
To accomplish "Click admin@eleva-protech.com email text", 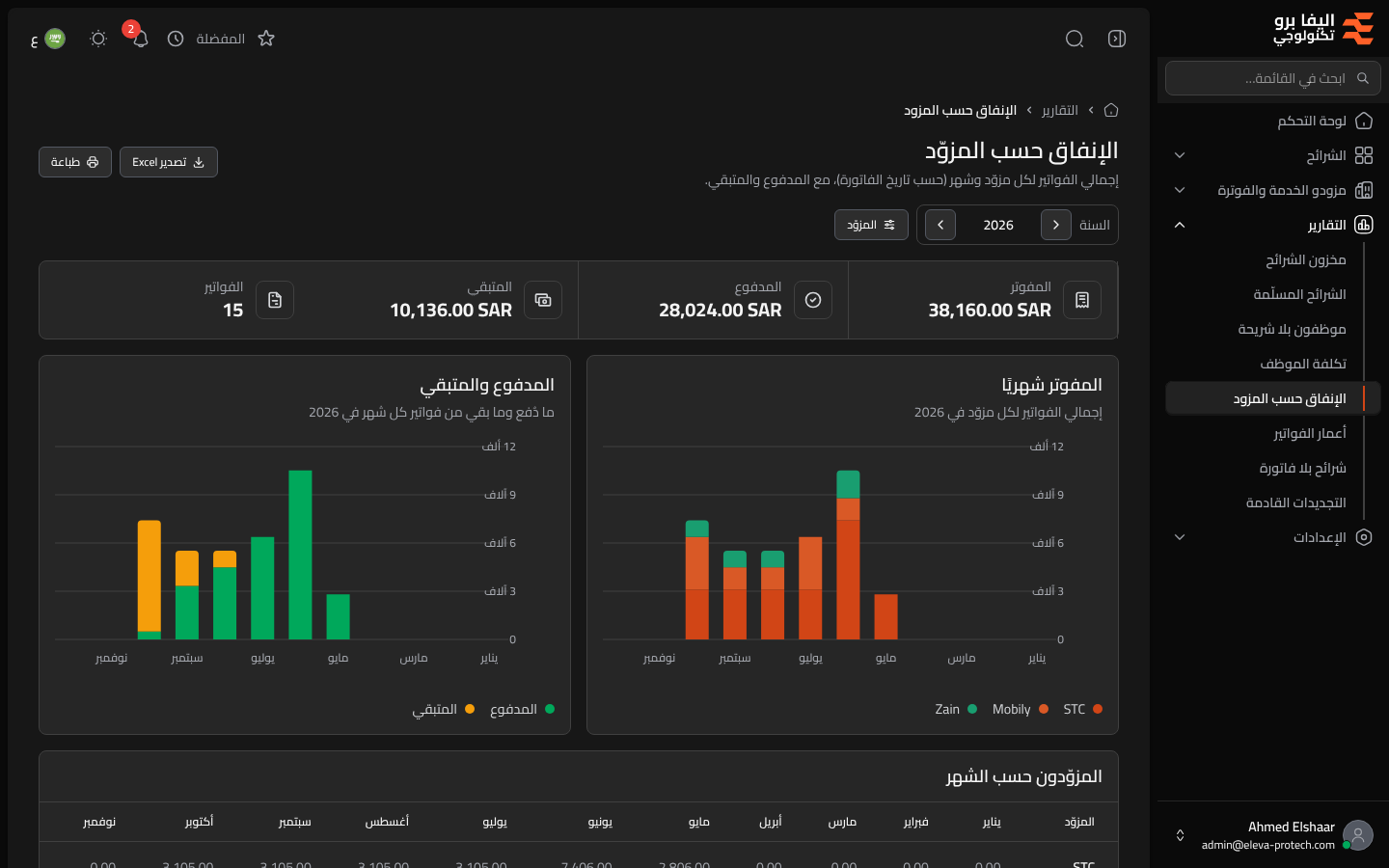I will [x=1268, y=845].
